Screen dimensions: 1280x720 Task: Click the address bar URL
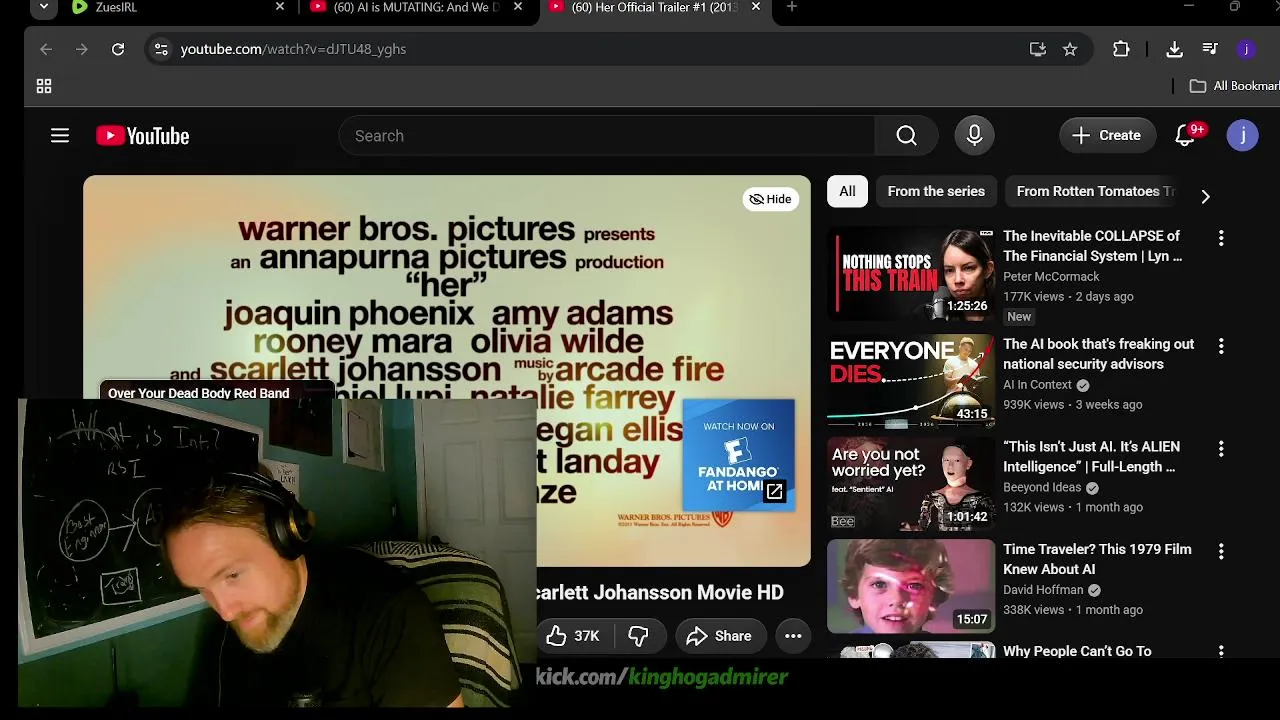[293, 49]
